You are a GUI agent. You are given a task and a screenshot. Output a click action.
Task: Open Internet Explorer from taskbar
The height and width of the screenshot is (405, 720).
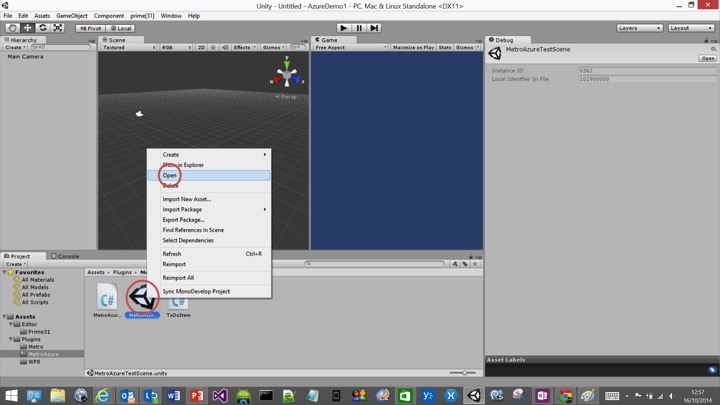(103, 395)
